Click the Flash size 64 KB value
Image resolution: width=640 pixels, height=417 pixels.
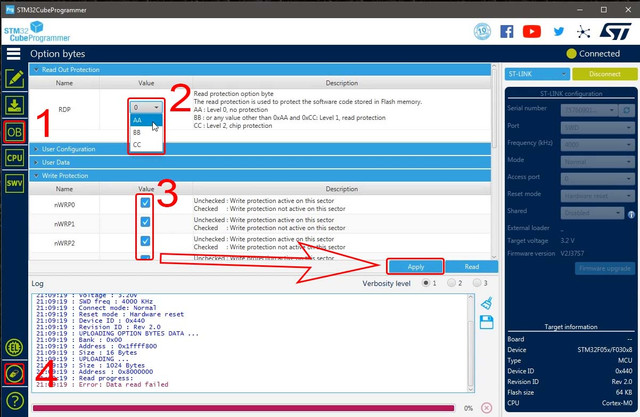tap(624, 392)
